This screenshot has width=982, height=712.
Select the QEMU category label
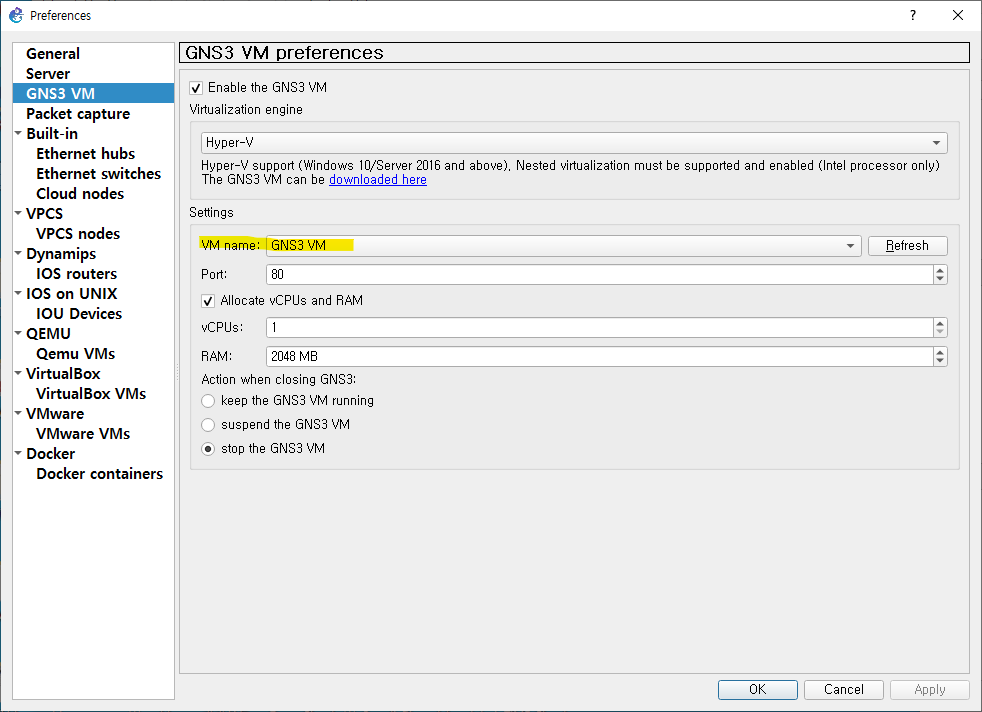(x=48, y=334)
